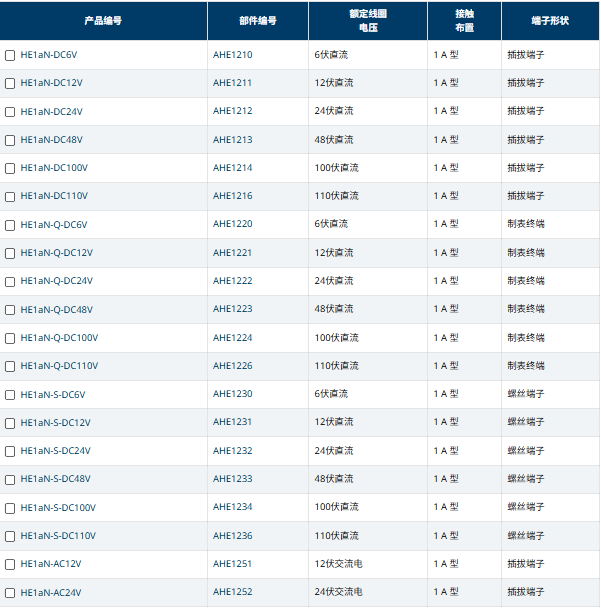Open the HE1aN-S-DC6V product name

pos(53,394)
